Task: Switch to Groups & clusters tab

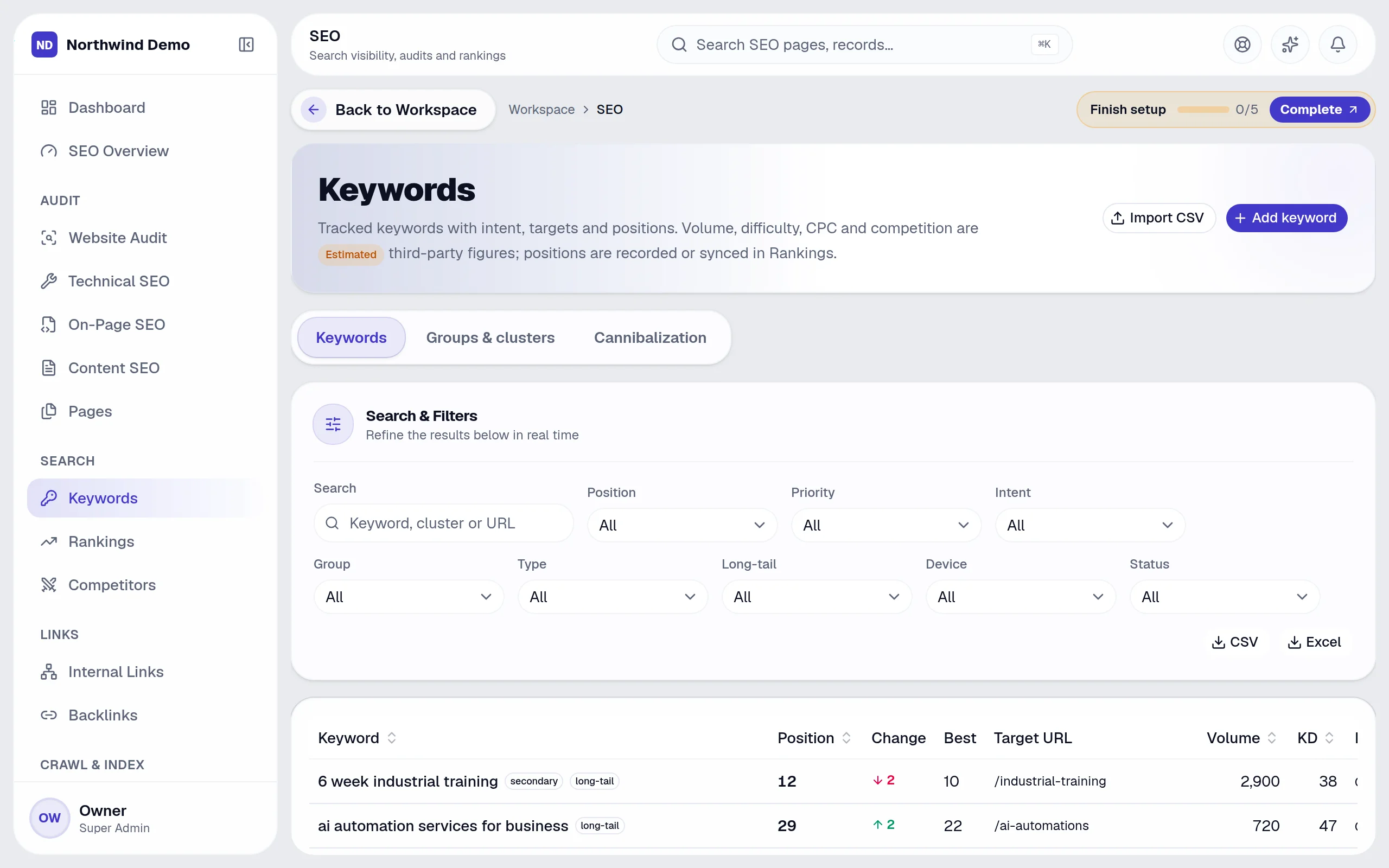Action: [490, 337]
